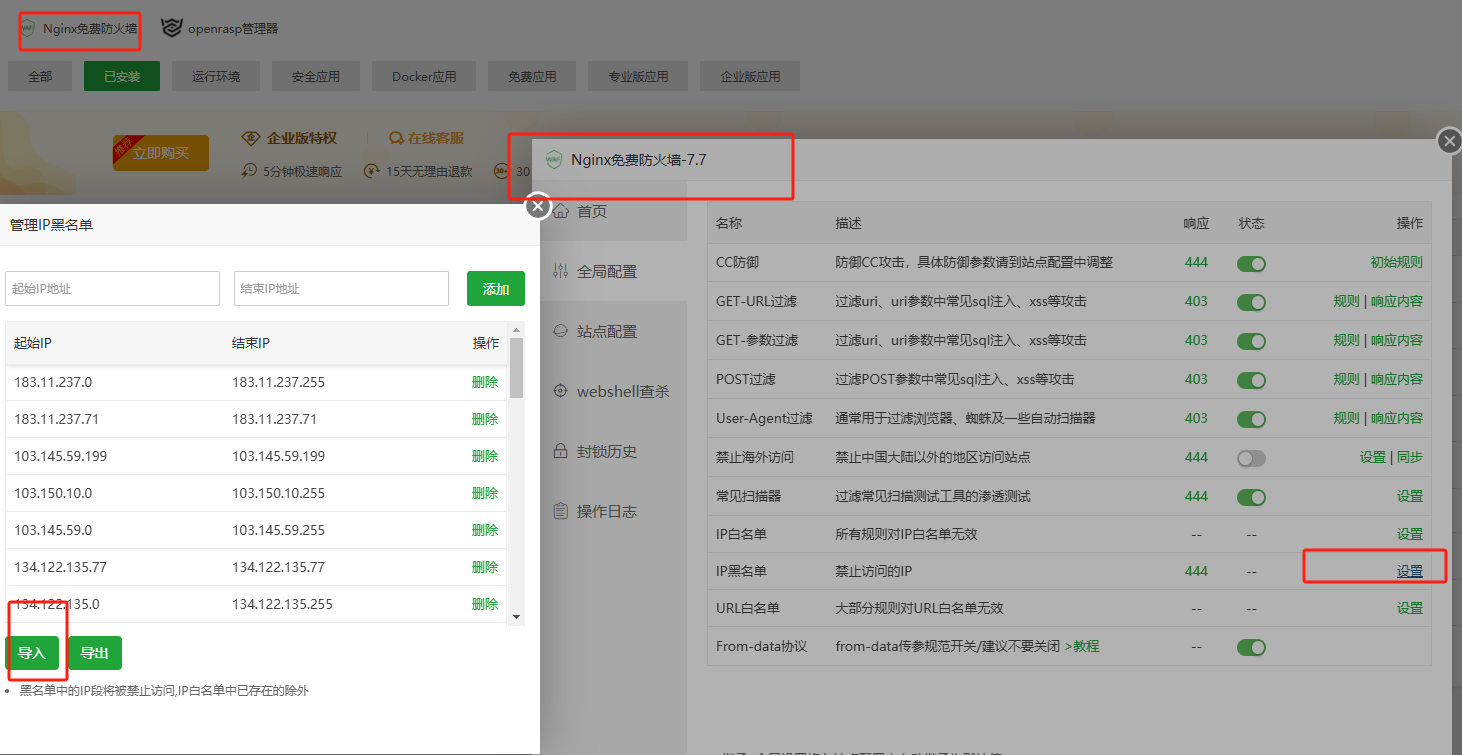Click the openrasp管理器 icon
1462x755 pixels.
coord(172,28)
